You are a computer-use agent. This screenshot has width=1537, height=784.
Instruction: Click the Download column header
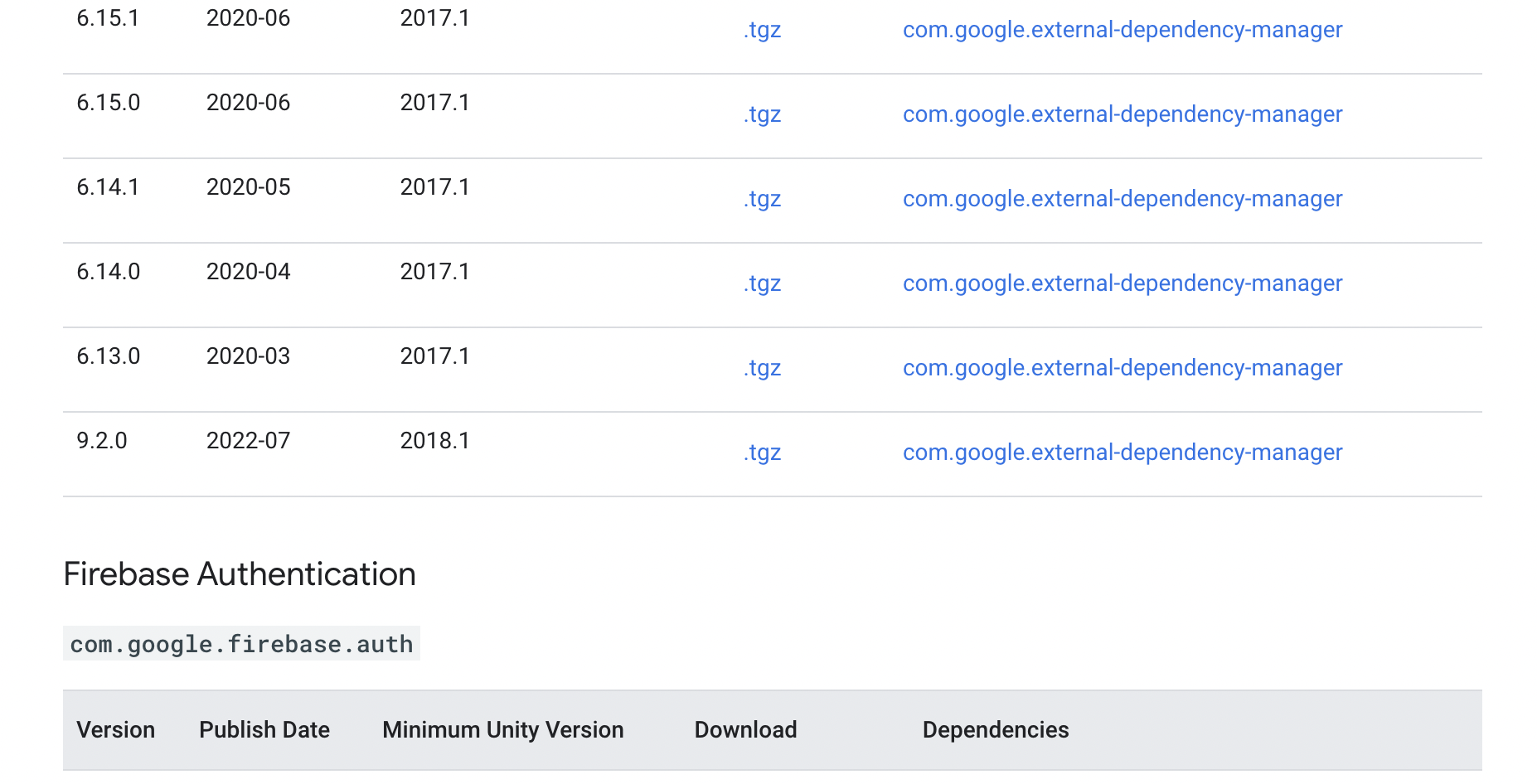(744, 730)
